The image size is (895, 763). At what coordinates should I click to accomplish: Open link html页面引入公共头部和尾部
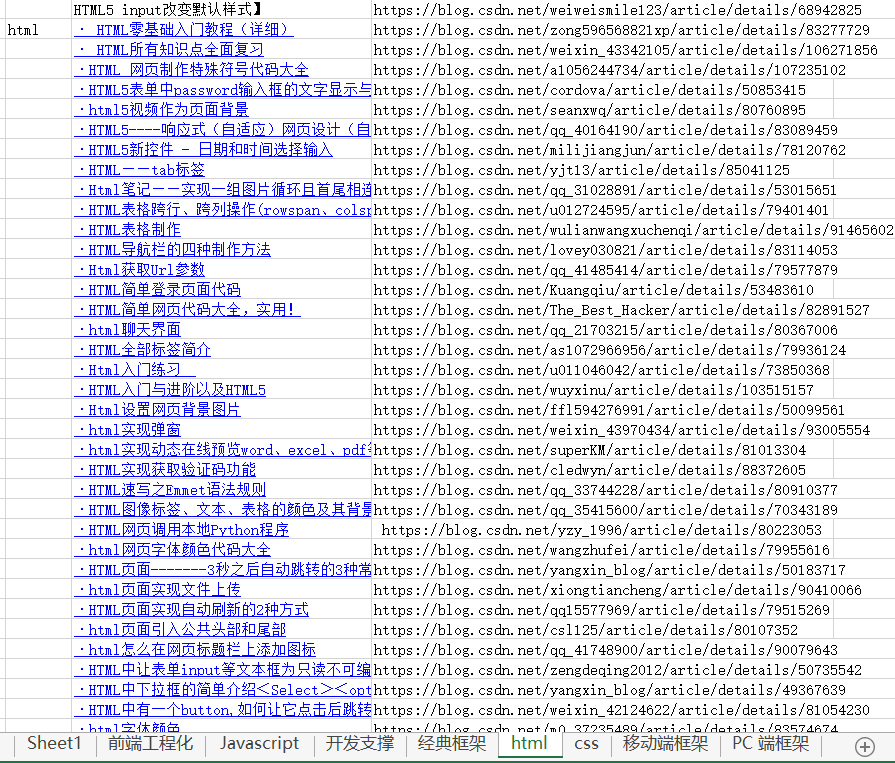click(180, 629)
